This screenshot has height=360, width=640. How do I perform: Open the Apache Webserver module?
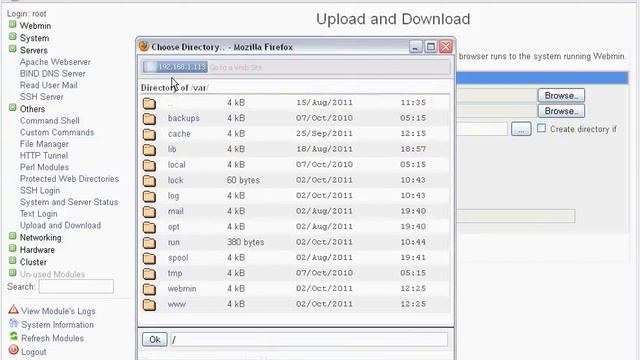coord(55,62)
